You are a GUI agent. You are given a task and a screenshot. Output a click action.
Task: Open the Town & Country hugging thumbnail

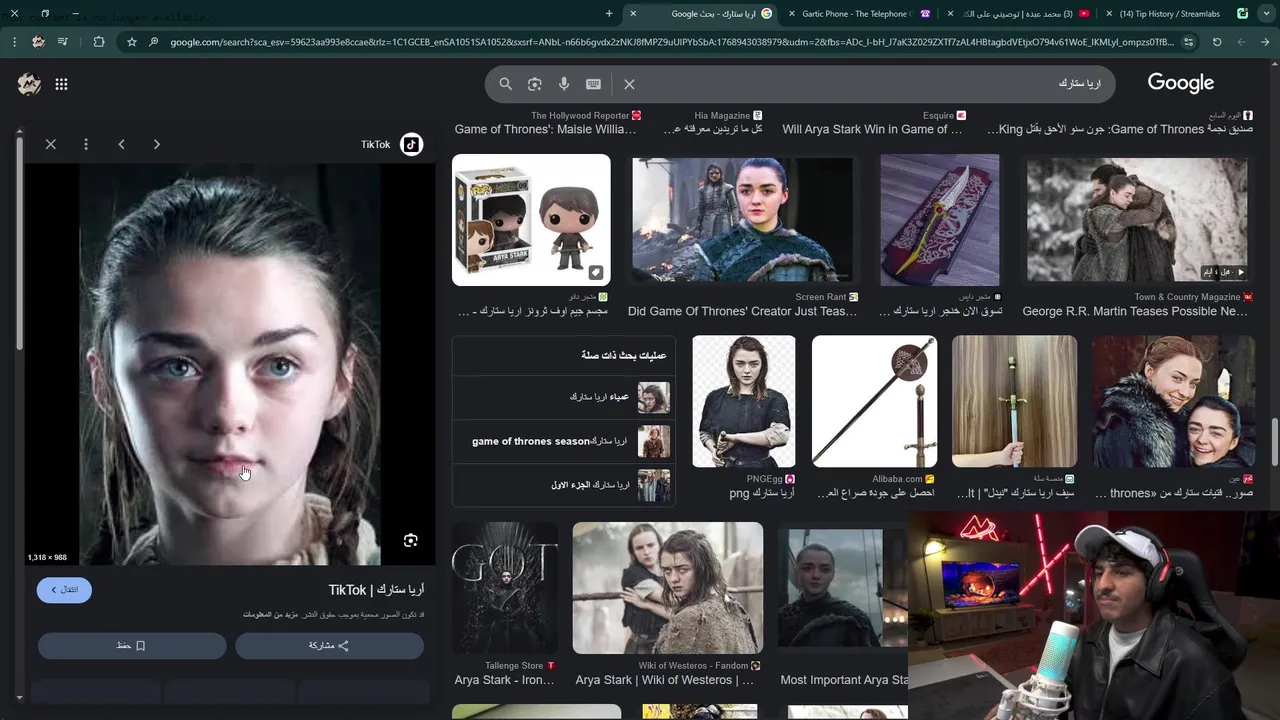pos(1137,220)
